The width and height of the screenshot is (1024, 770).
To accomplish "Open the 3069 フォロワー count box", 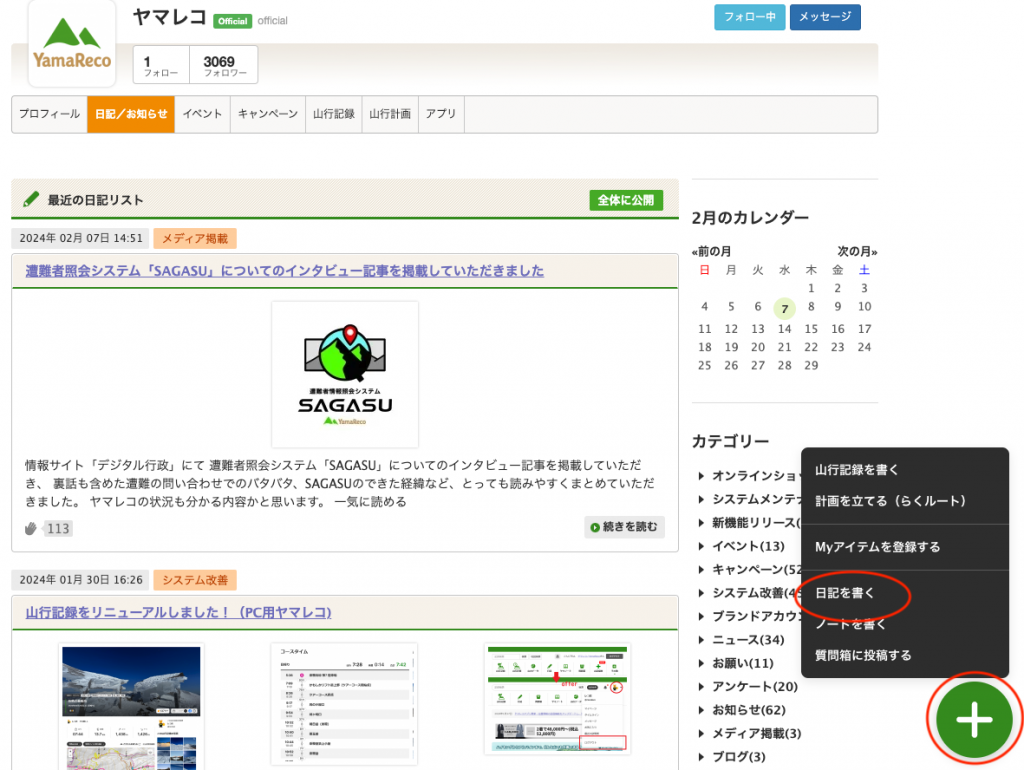I will click(224, 65).
